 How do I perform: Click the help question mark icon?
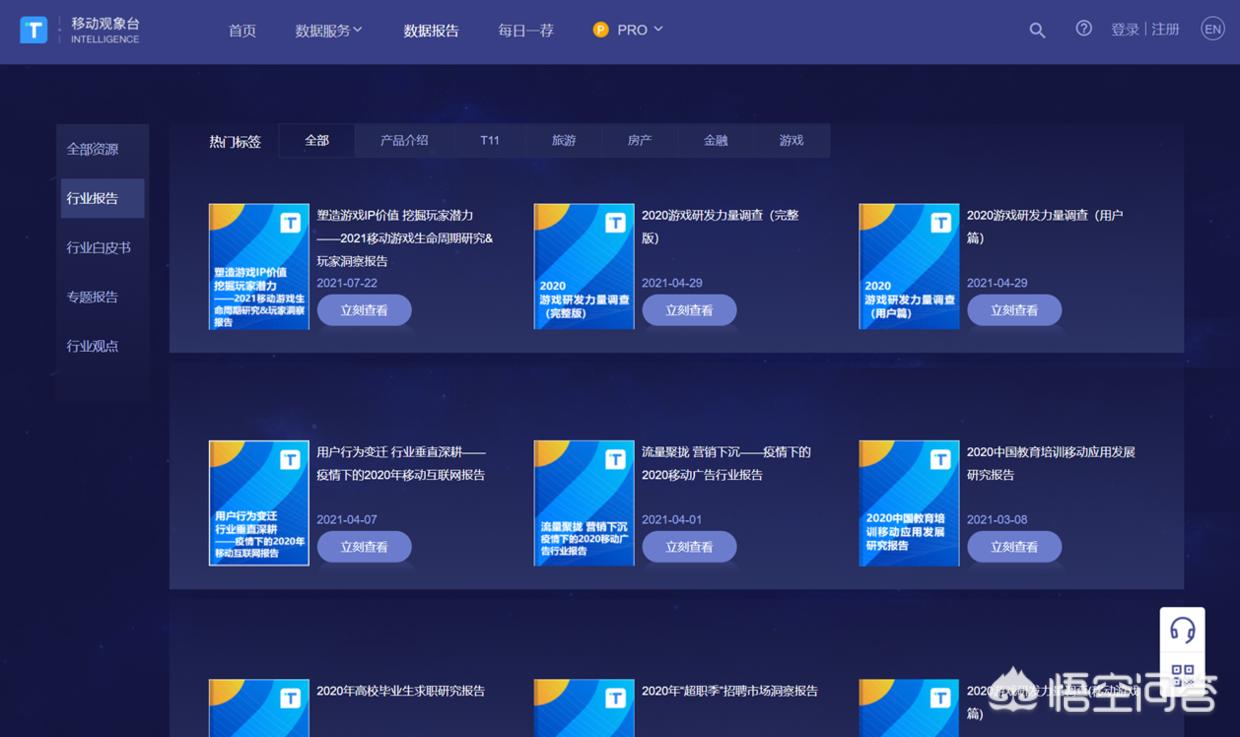pyautogui.click(x=1084, y=29)
